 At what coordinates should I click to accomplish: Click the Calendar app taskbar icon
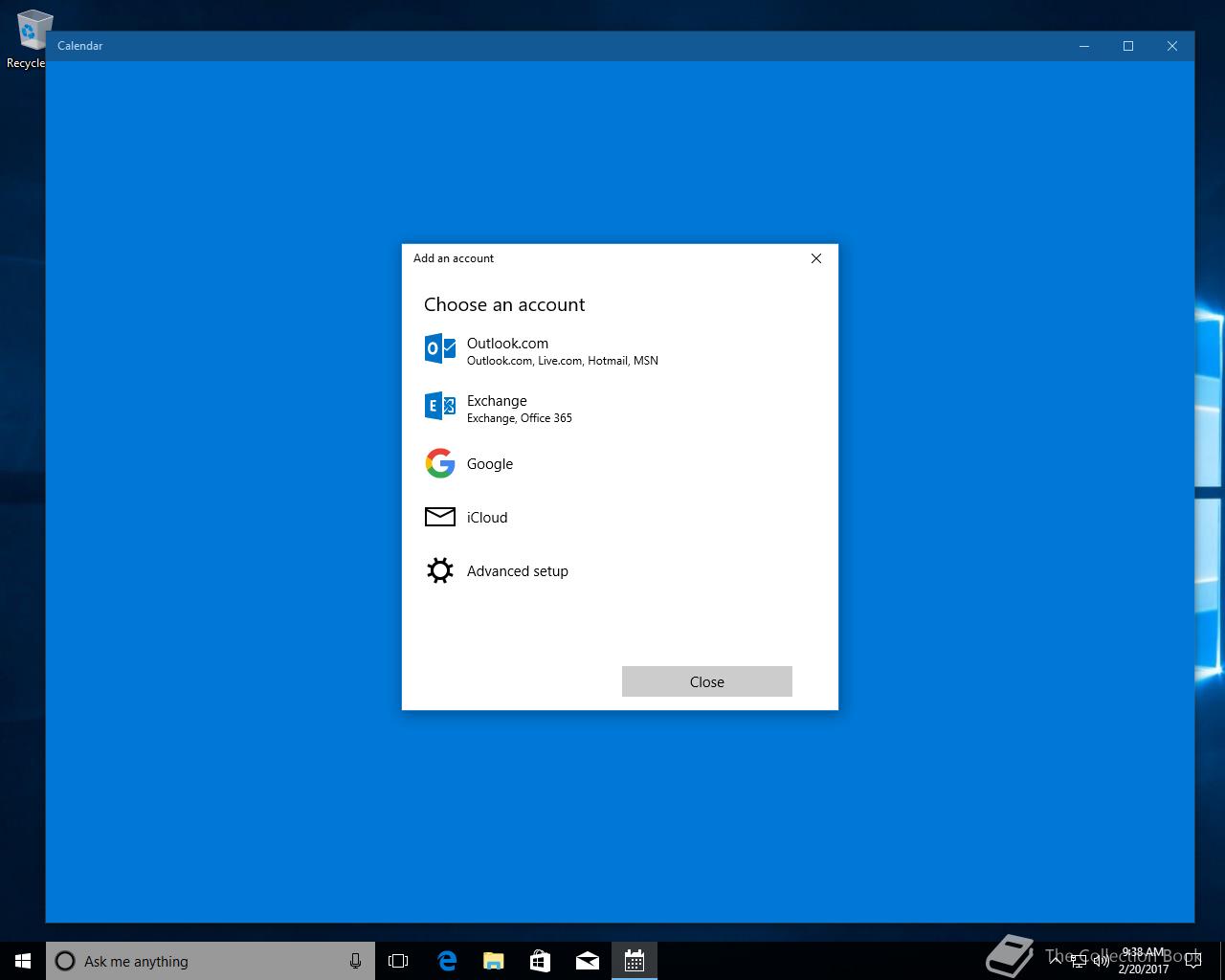(x=634, y=961)
